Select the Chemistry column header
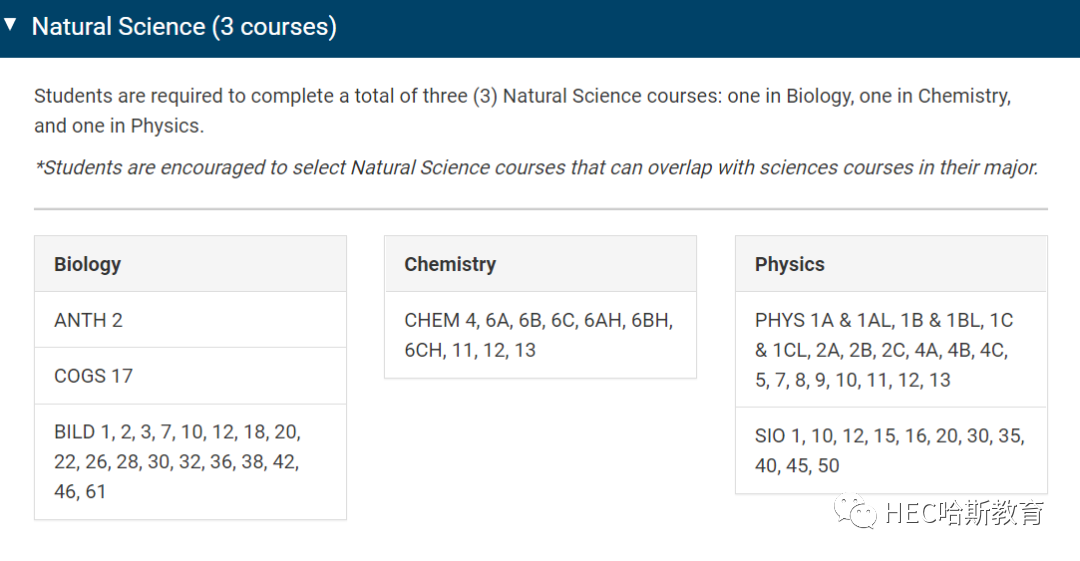 click(x=540, y=264)
